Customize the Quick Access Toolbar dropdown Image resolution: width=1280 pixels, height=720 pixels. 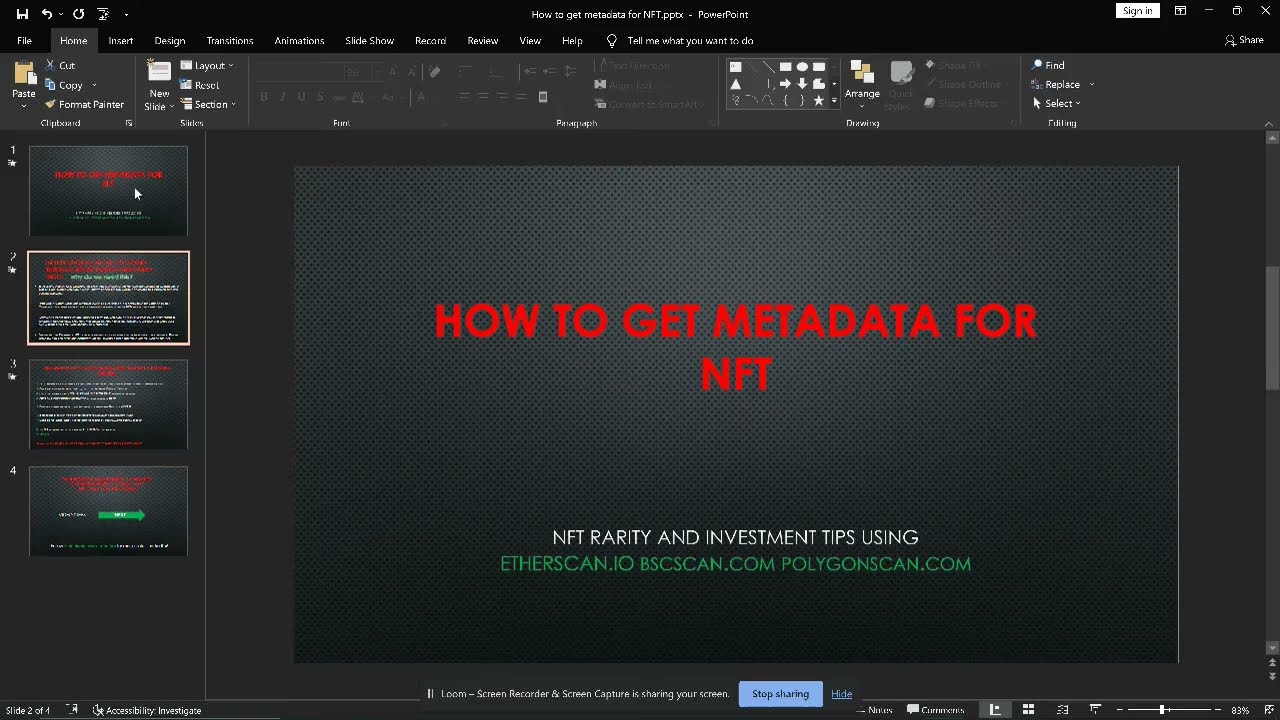click(x=126, y=14)
